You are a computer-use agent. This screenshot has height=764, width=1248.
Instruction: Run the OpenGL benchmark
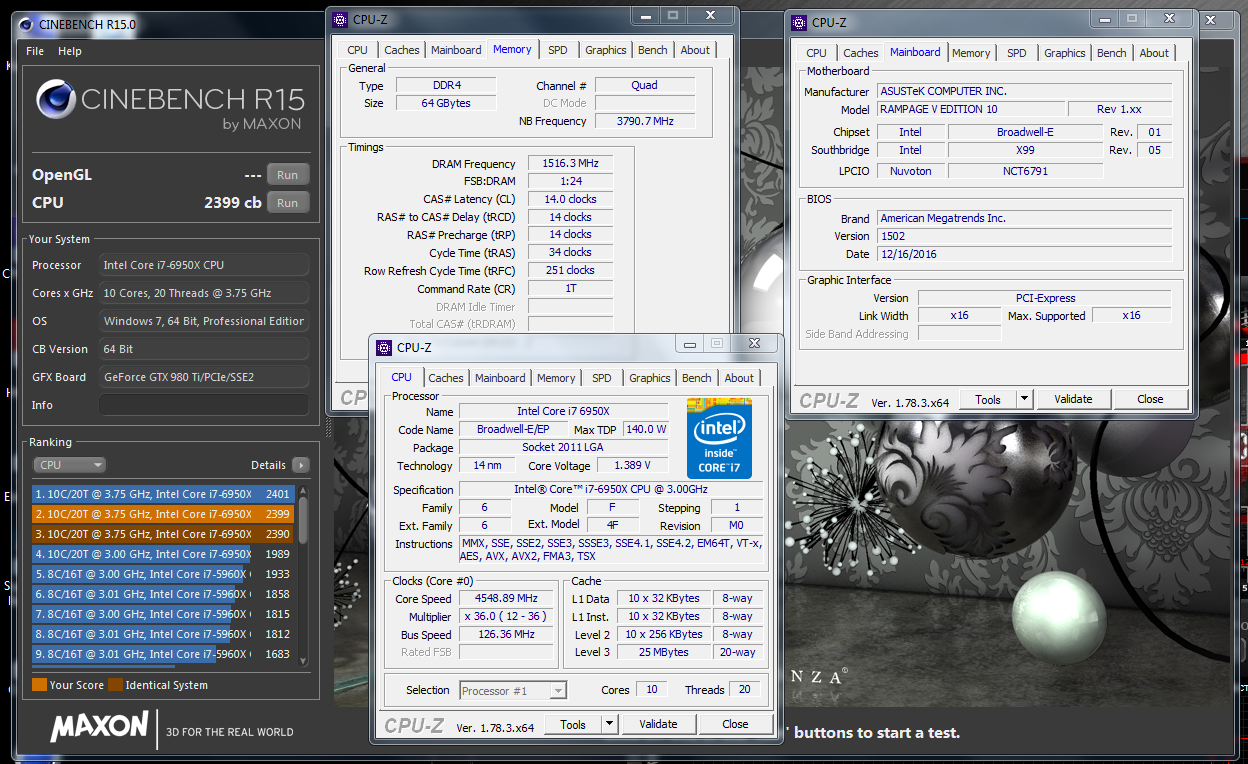point(288,175)
